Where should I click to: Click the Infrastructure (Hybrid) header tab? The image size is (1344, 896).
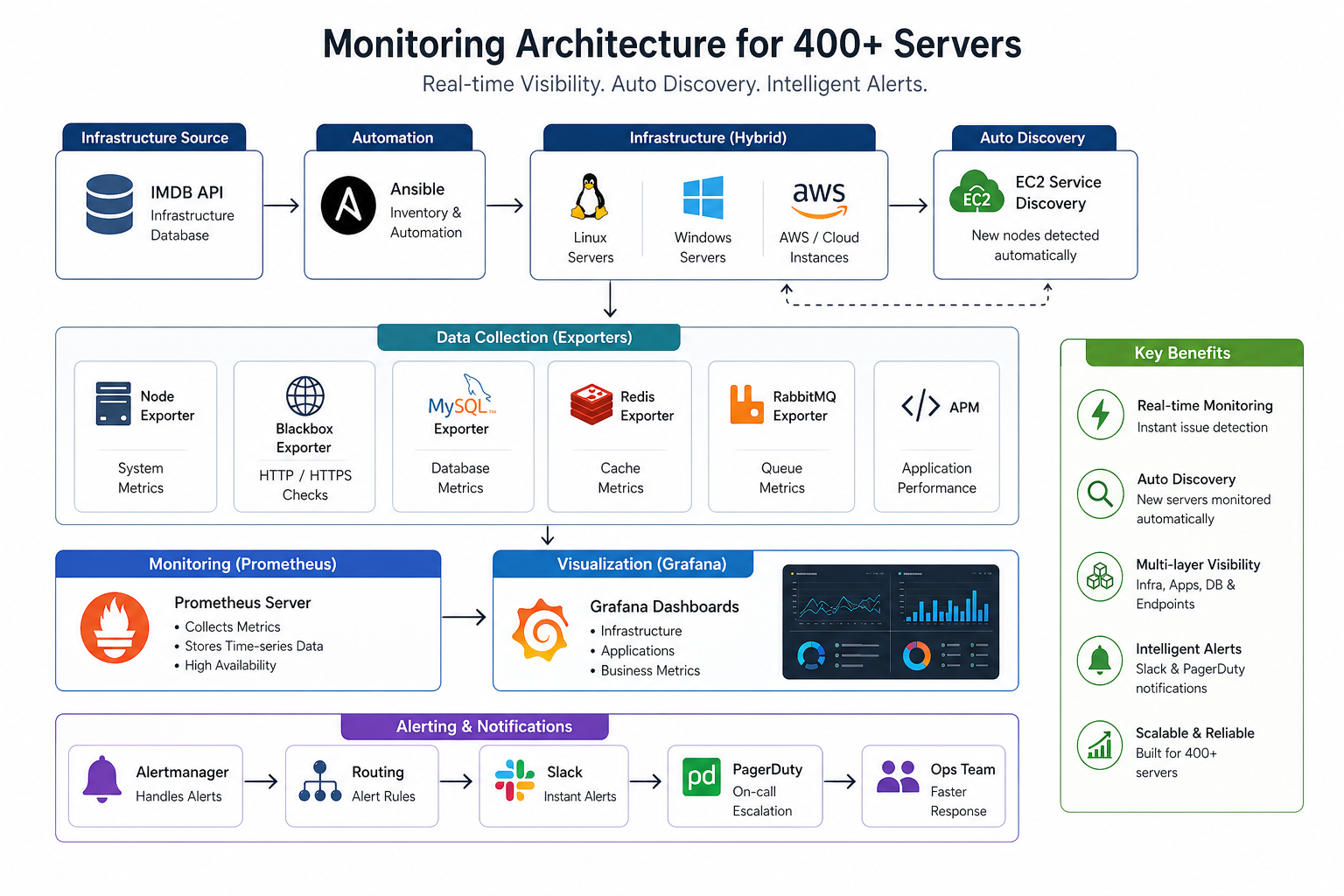coord(709,137)
